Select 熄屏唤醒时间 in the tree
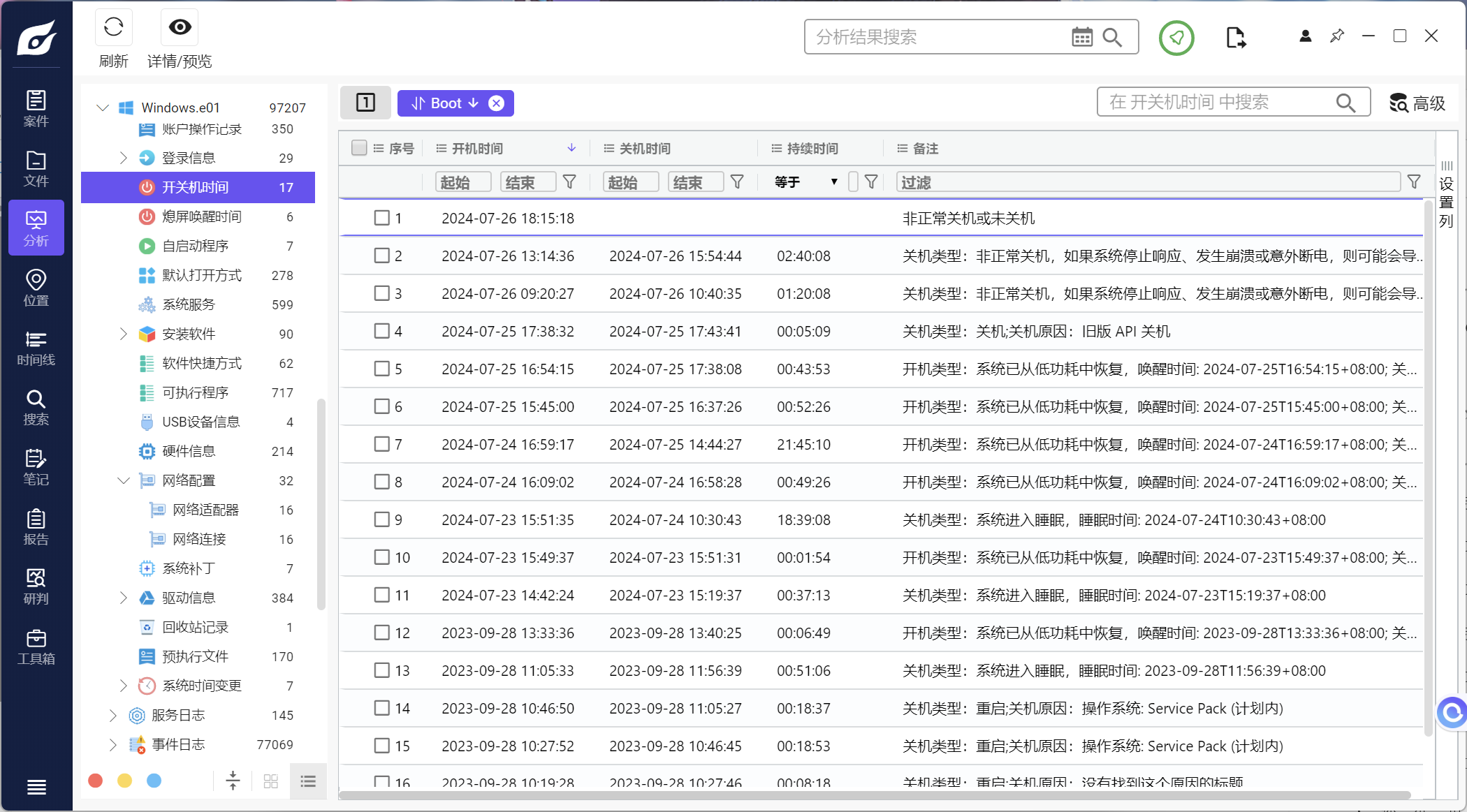Screen dimensions: 1467x812 pos(198,216)
